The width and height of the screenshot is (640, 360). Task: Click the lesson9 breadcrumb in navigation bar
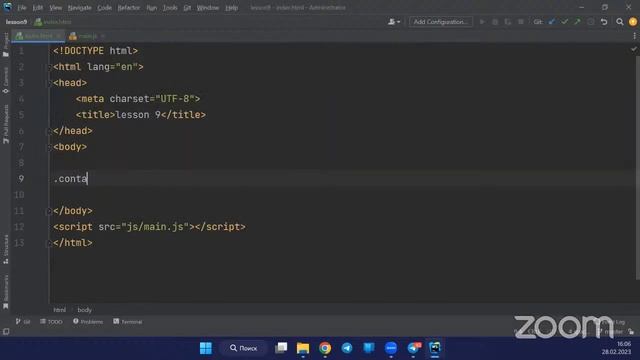[16, 22]
